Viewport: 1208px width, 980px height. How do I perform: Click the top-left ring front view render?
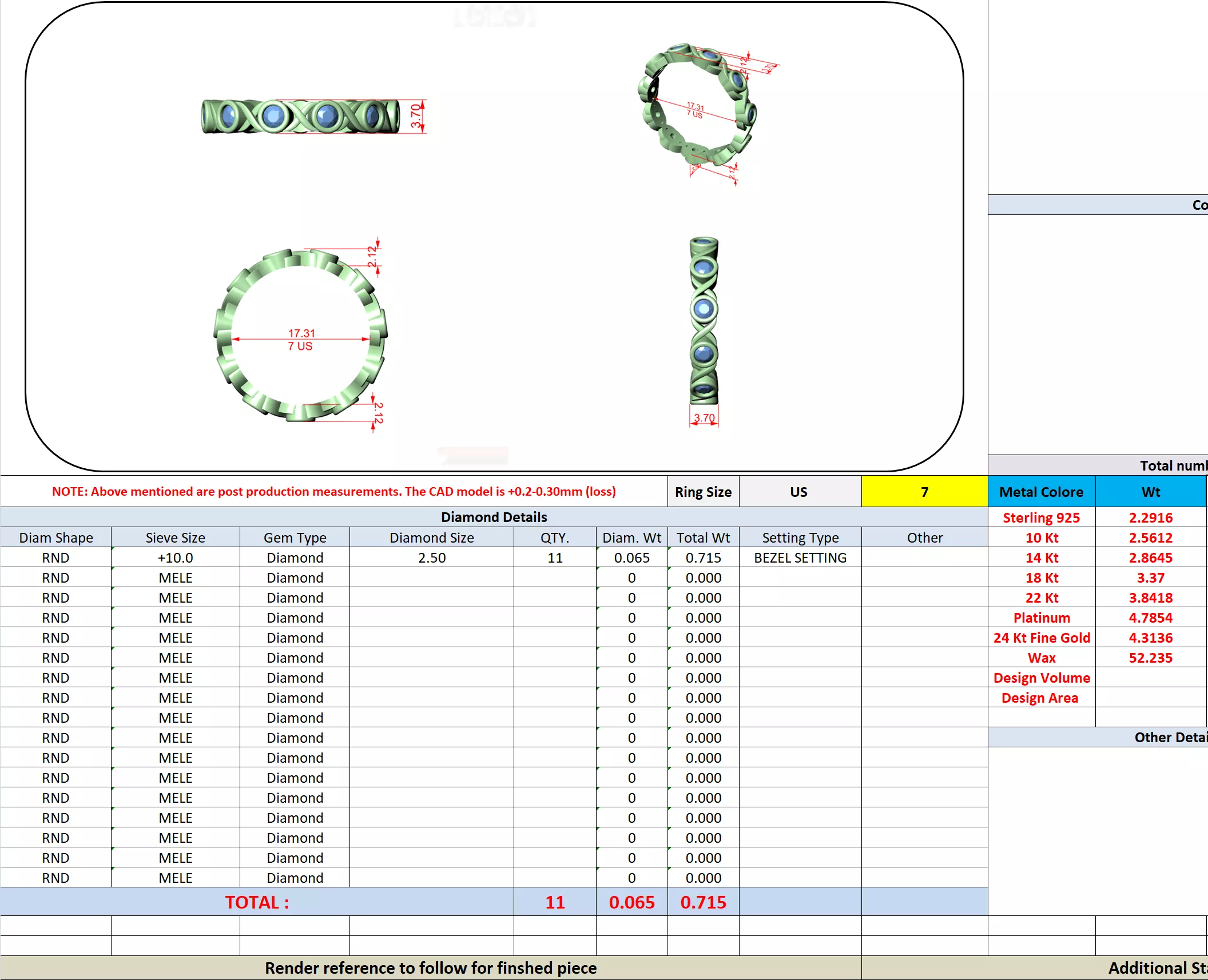(x=300, y=116)
